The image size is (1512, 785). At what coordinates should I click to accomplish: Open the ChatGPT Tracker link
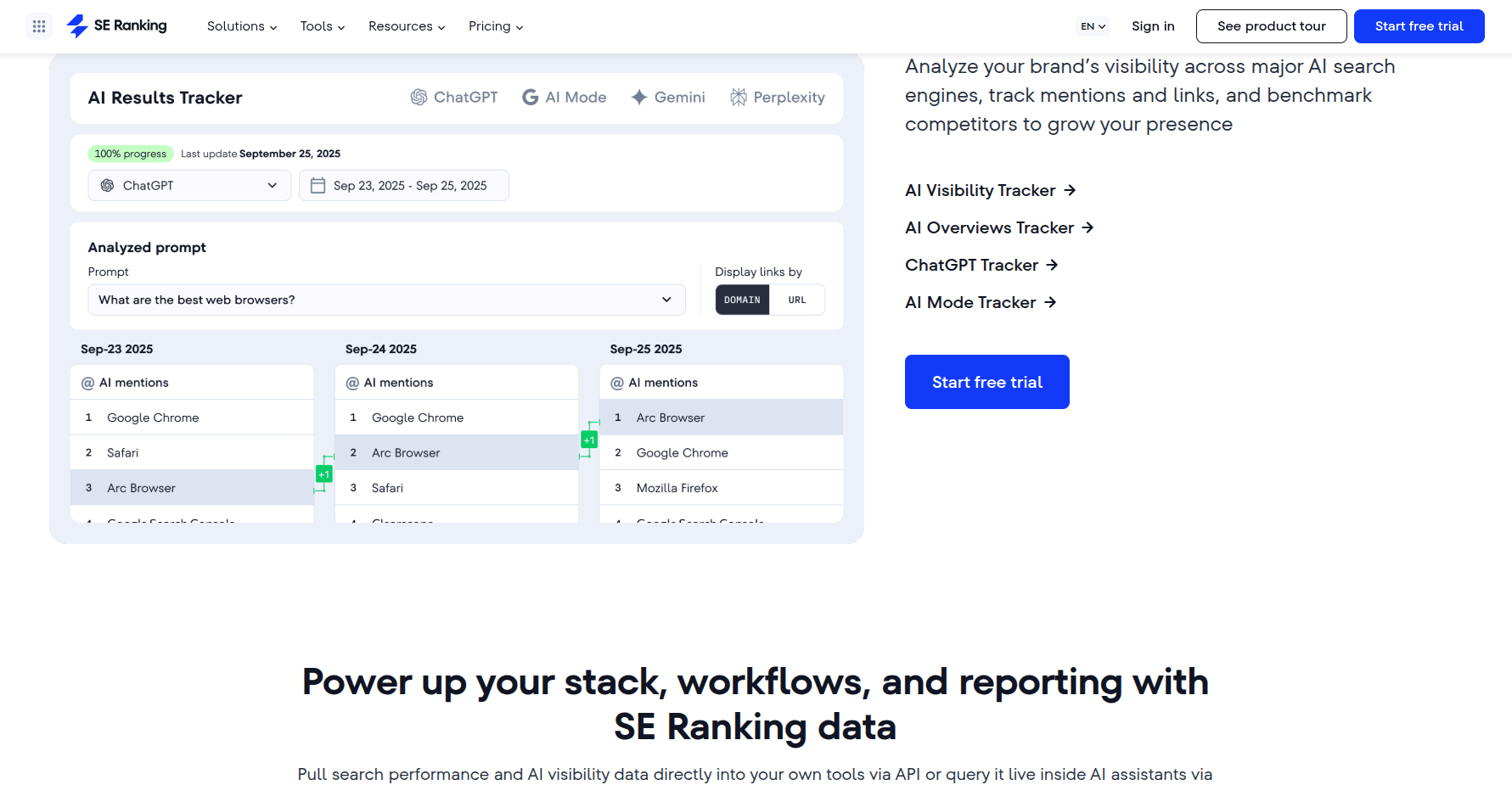(x=981, y=265)
